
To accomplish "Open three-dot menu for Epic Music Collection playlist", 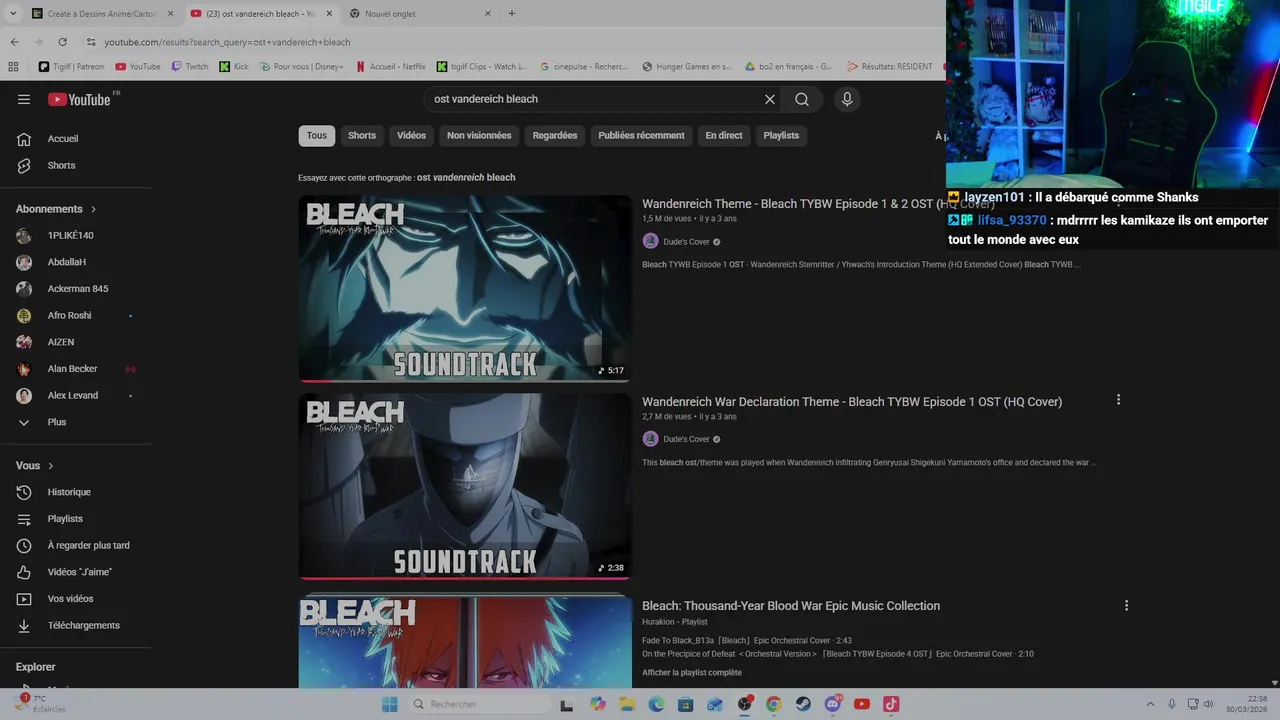I will (x=1126, y=605).
